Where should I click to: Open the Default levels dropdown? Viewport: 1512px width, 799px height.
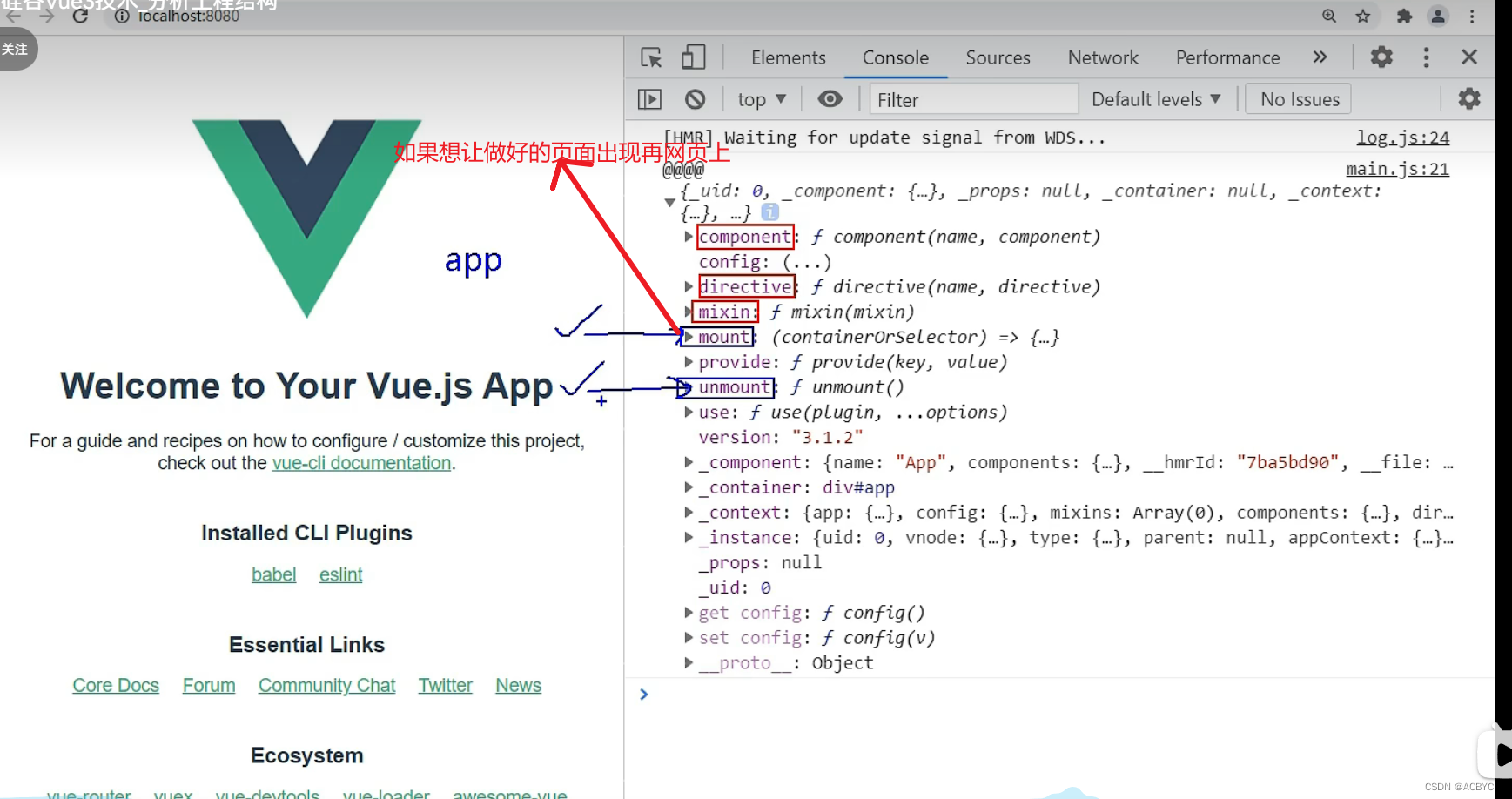pos(1156,99)
